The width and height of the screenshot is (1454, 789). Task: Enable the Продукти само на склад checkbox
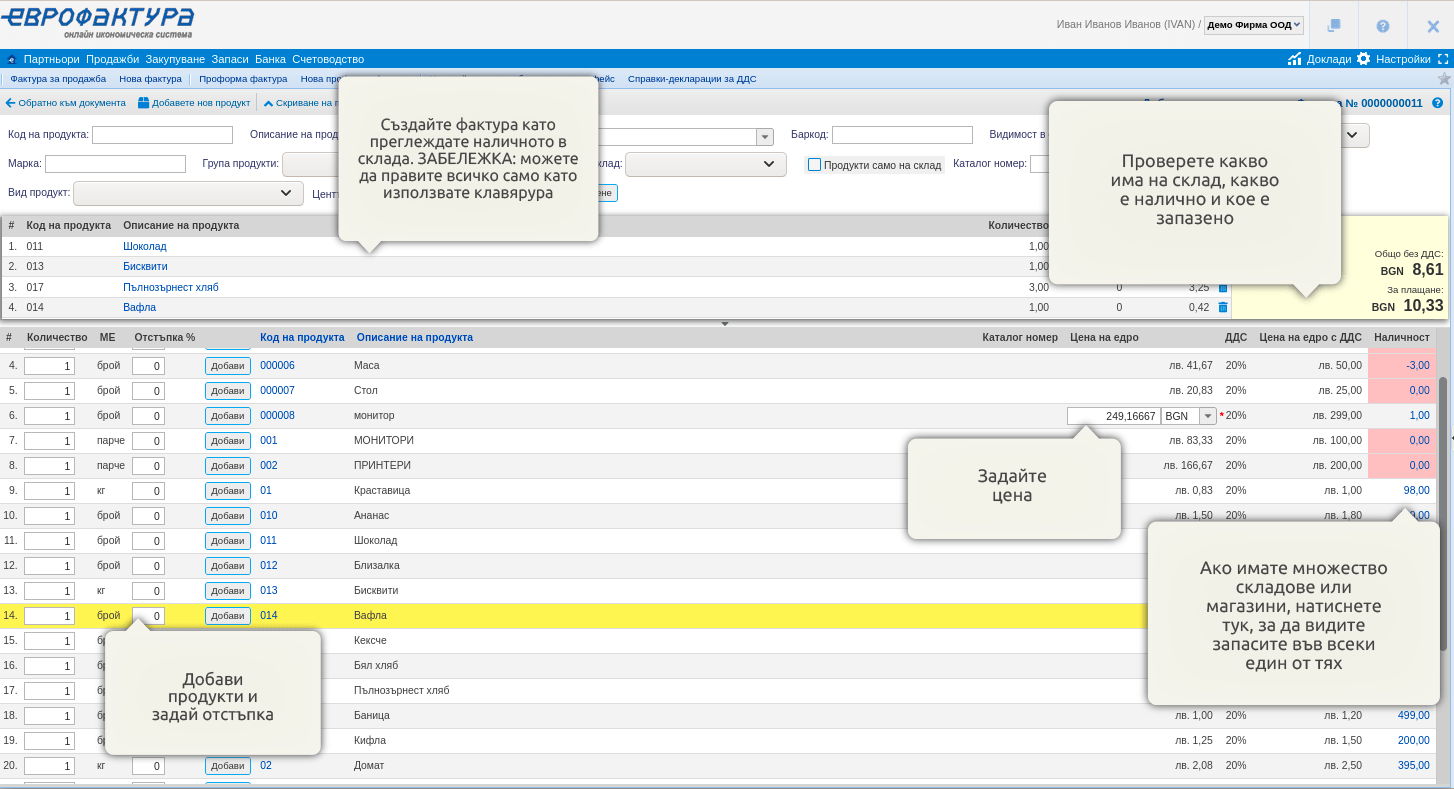[x=814, y=165]
